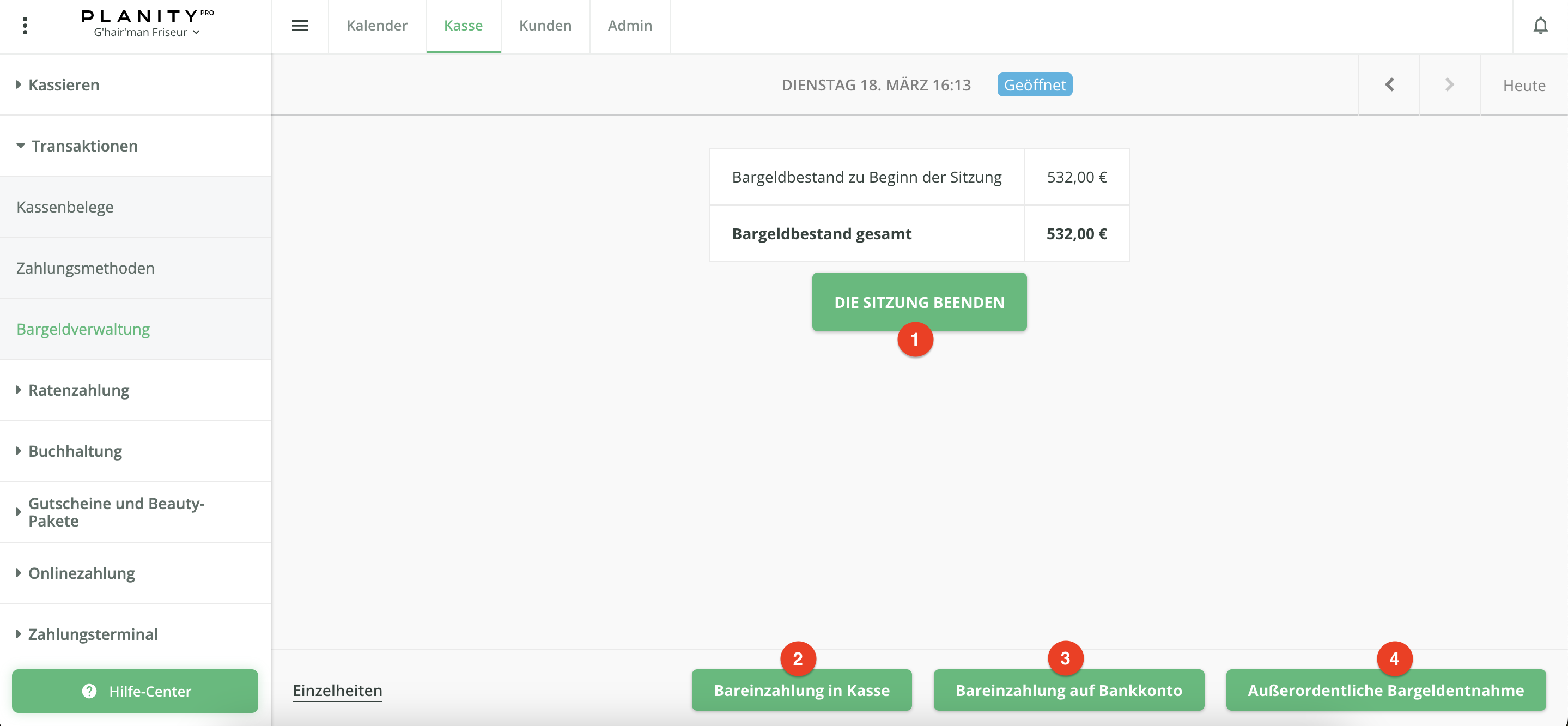Expand Gutscheine und Beauty-Pakete section
This screenshot has width=1568, height=726.
pos(116,512)
